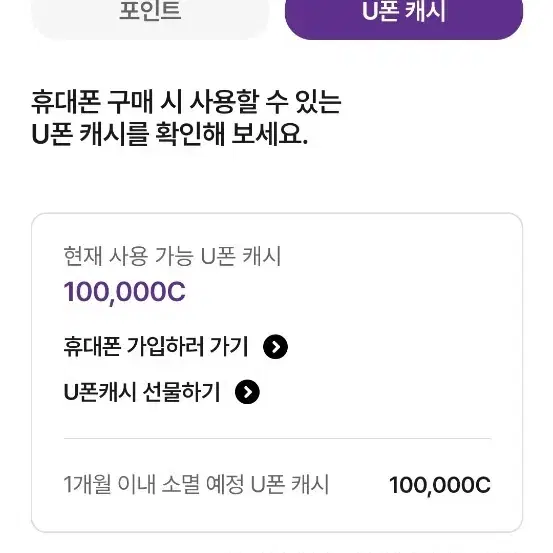Switch to the 포인트 tab
The height and width of the screenshot is (553, 553).
(x=150, y=16)
